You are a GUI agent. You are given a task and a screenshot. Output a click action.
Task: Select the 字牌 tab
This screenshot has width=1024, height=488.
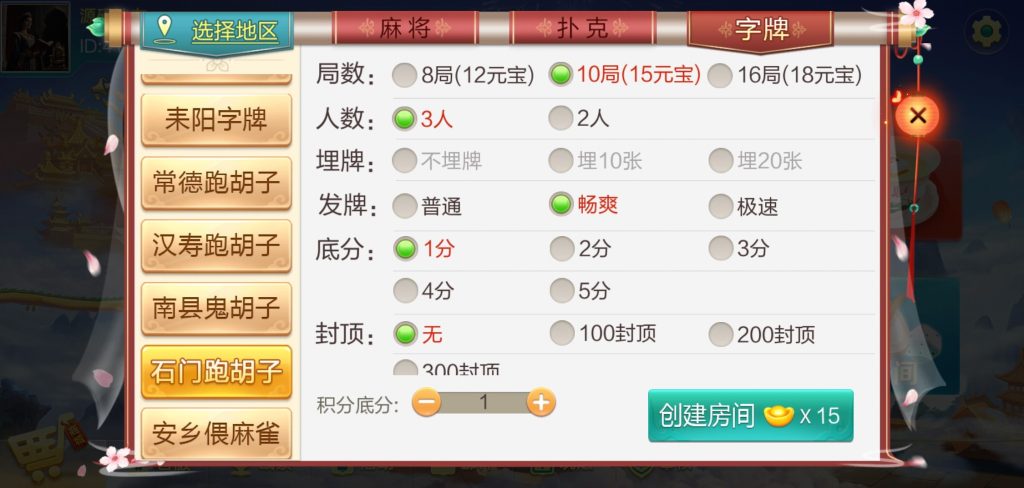coord(761,29)
